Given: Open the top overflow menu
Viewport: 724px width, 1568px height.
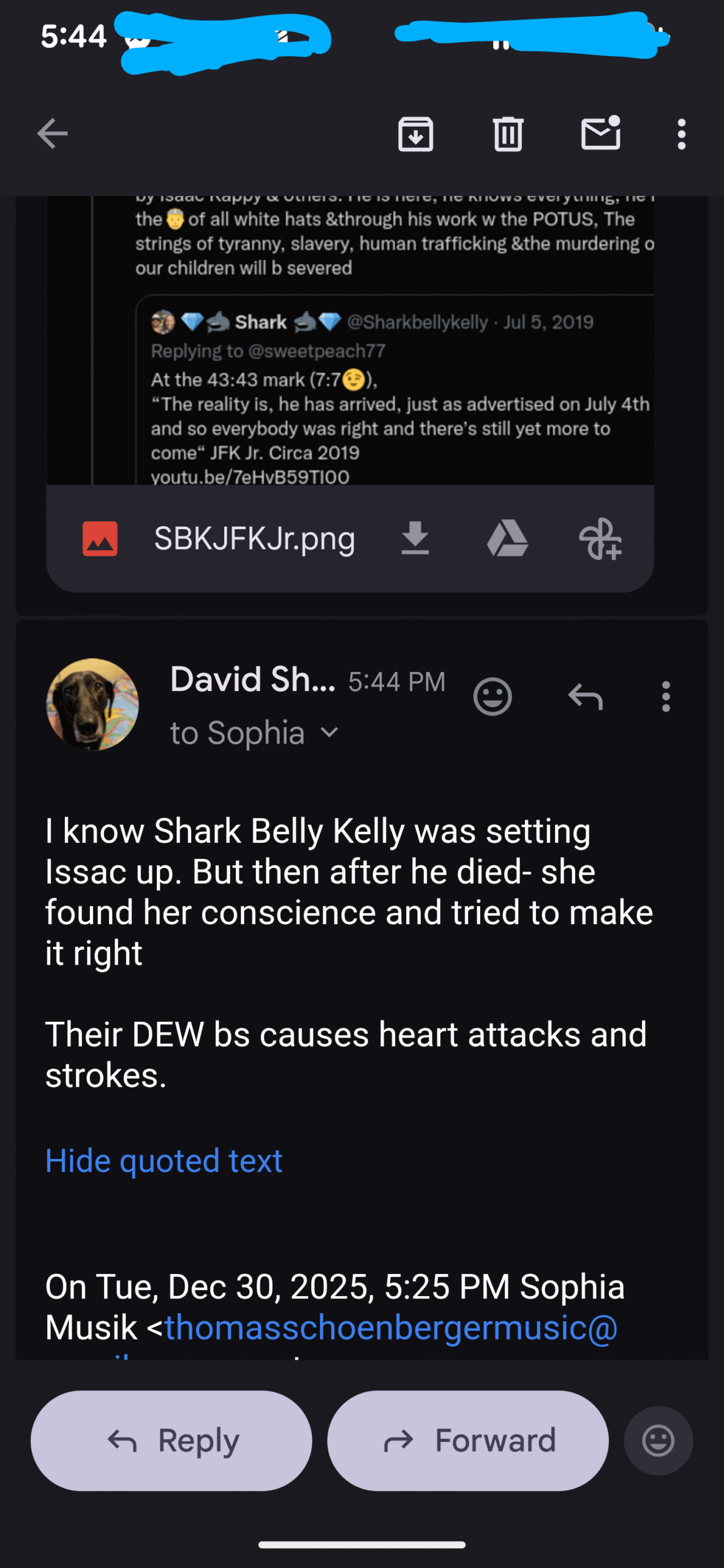Looking at the screenshot, I should click(x=681, y=134).
